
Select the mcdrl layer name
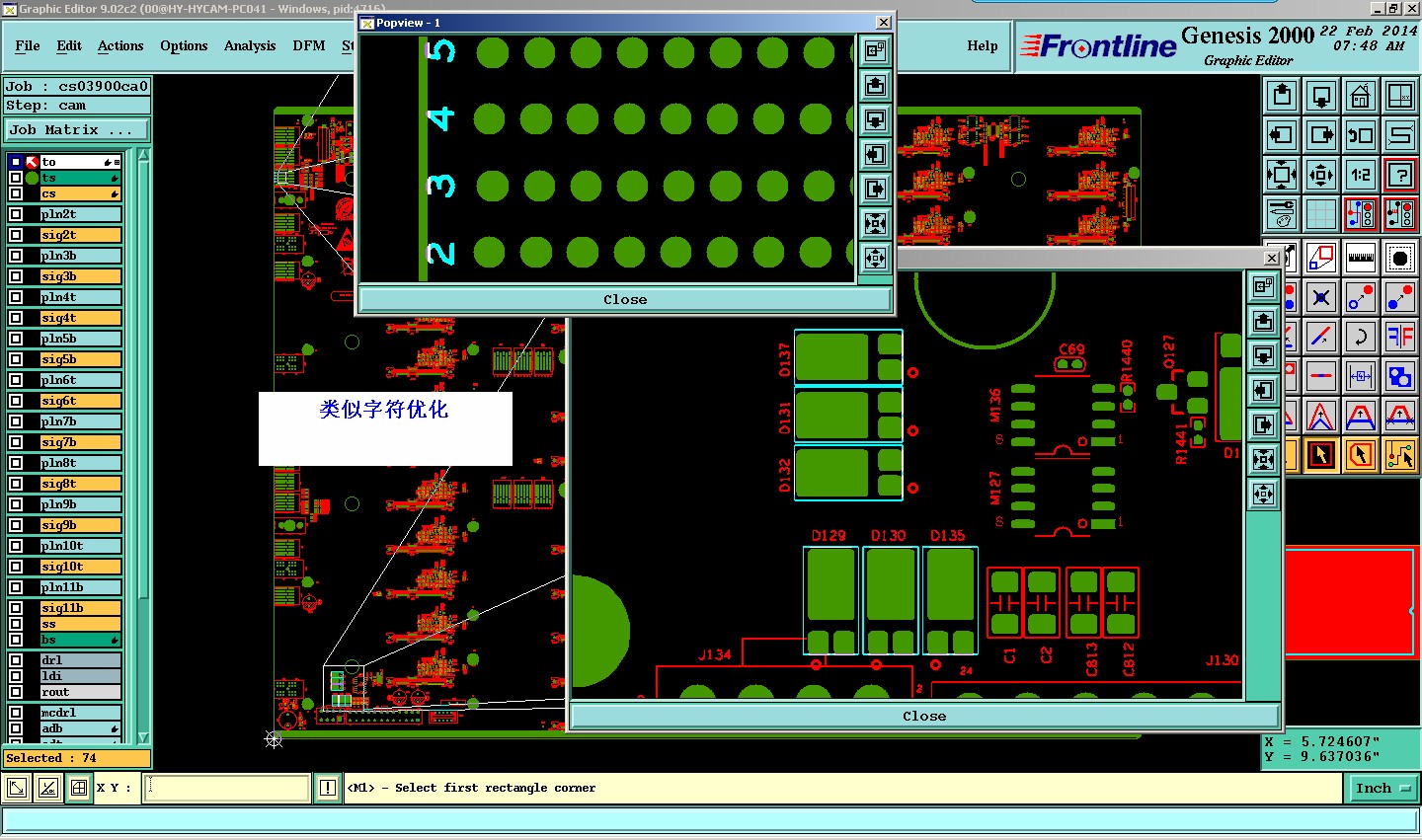coord(81,713)
